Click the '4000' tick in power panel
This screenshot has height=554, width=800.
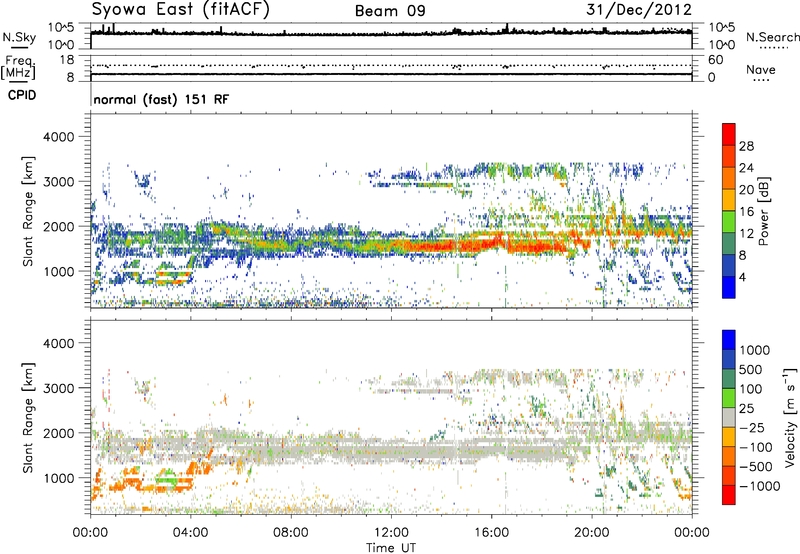[x=58, y=137]
